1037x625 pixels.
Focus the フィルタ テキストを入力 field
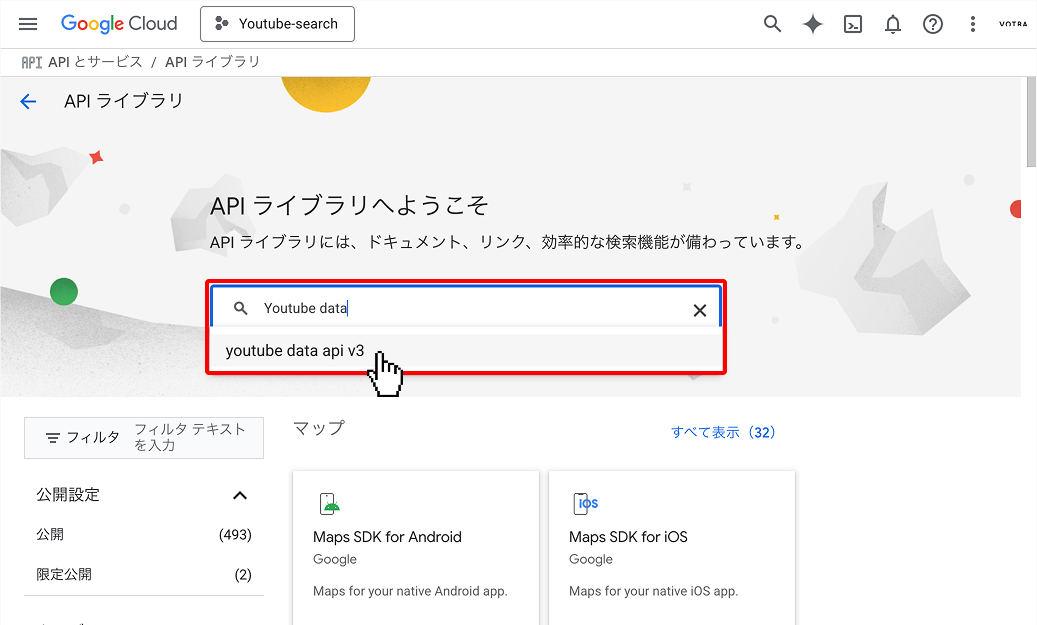pos(191,437)
